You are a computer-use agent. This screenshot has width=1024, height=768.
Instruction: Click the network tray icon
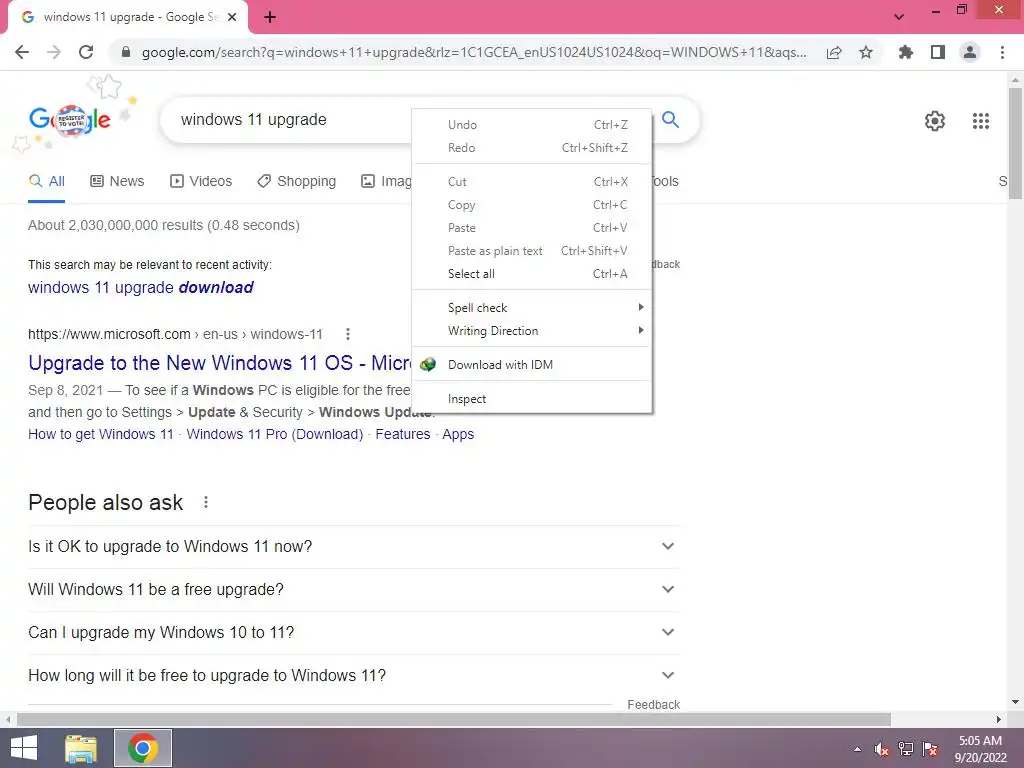pos(906,749)
